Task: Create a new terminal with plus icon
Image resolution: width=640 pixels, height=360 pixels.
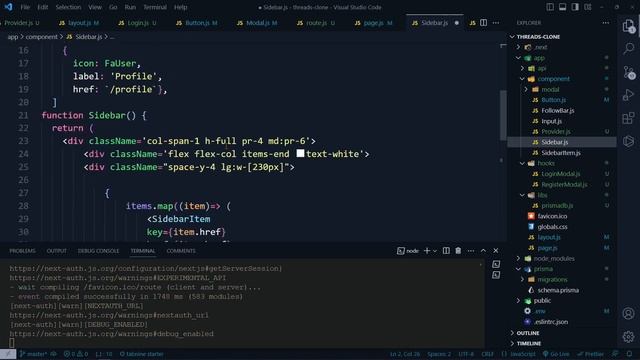Action: (x=427, y=251)
